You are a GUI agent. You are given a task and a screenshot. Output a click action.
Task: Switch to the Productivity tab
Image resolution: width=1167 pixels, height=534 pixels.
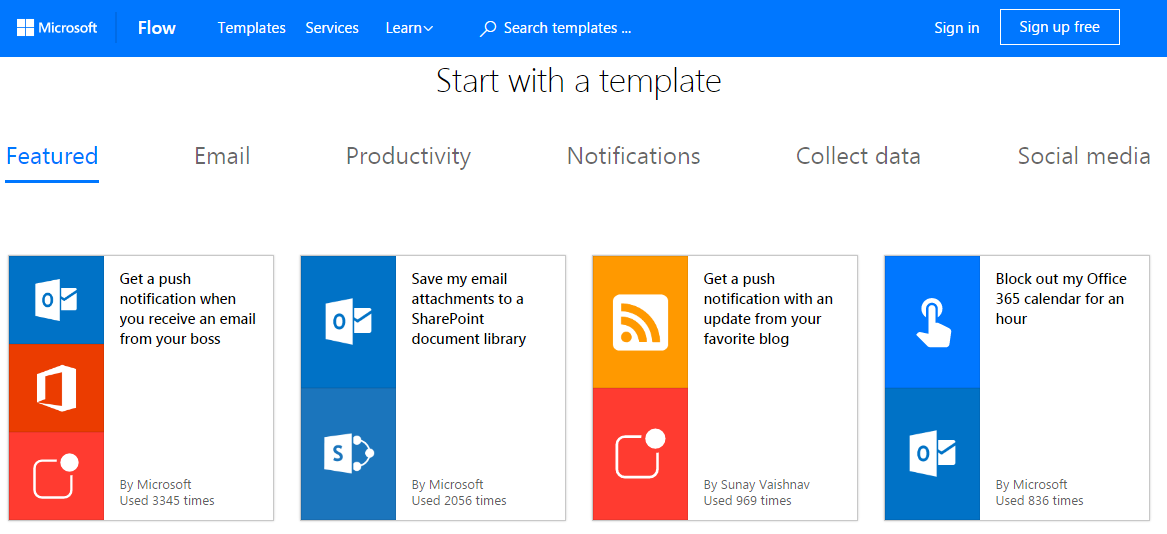pyautogui.click(x=409, y=156)
